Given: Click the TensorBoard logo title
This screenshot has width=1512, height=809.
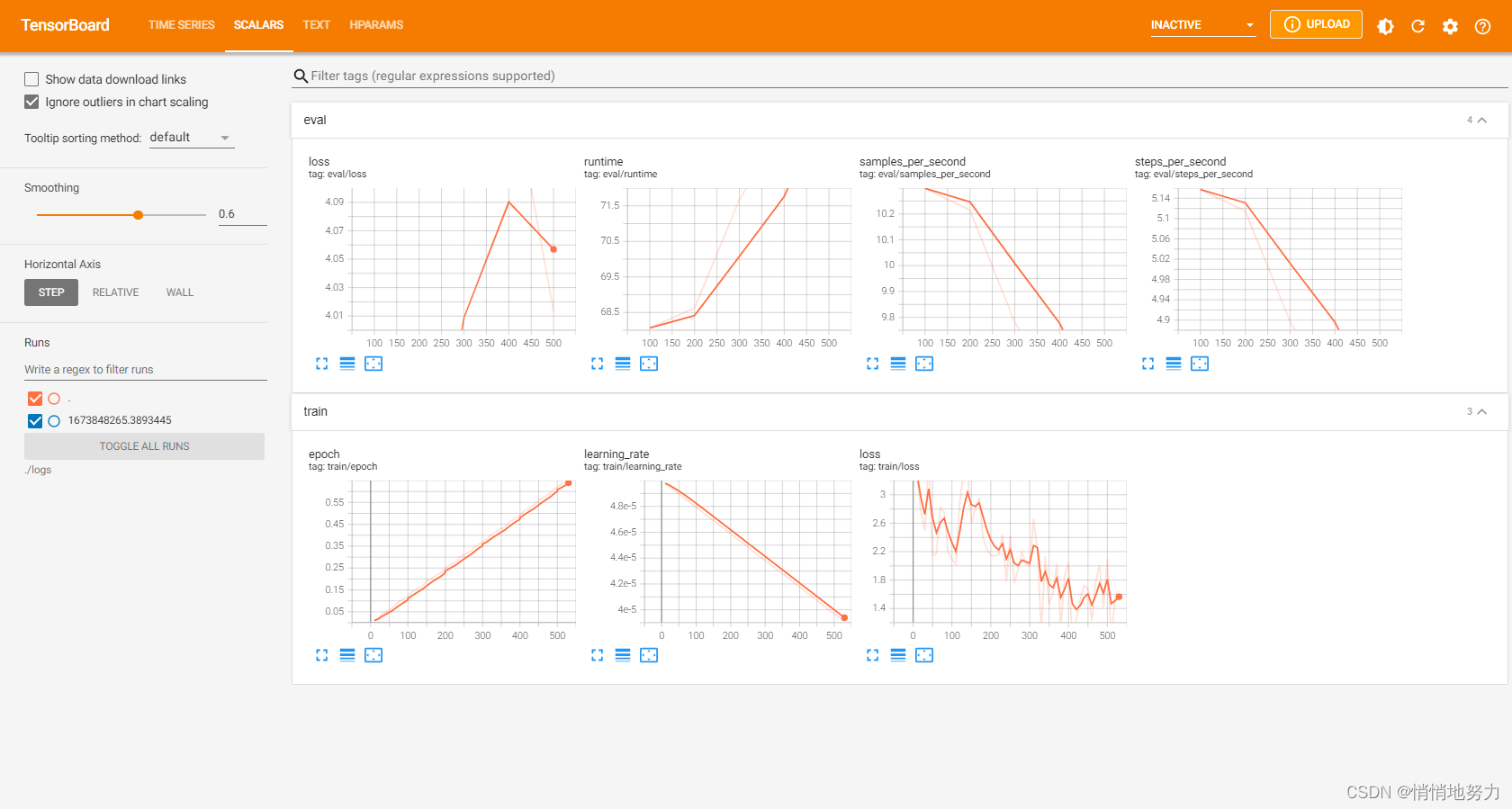Looking at the screenshot, I should coord(66,25).
